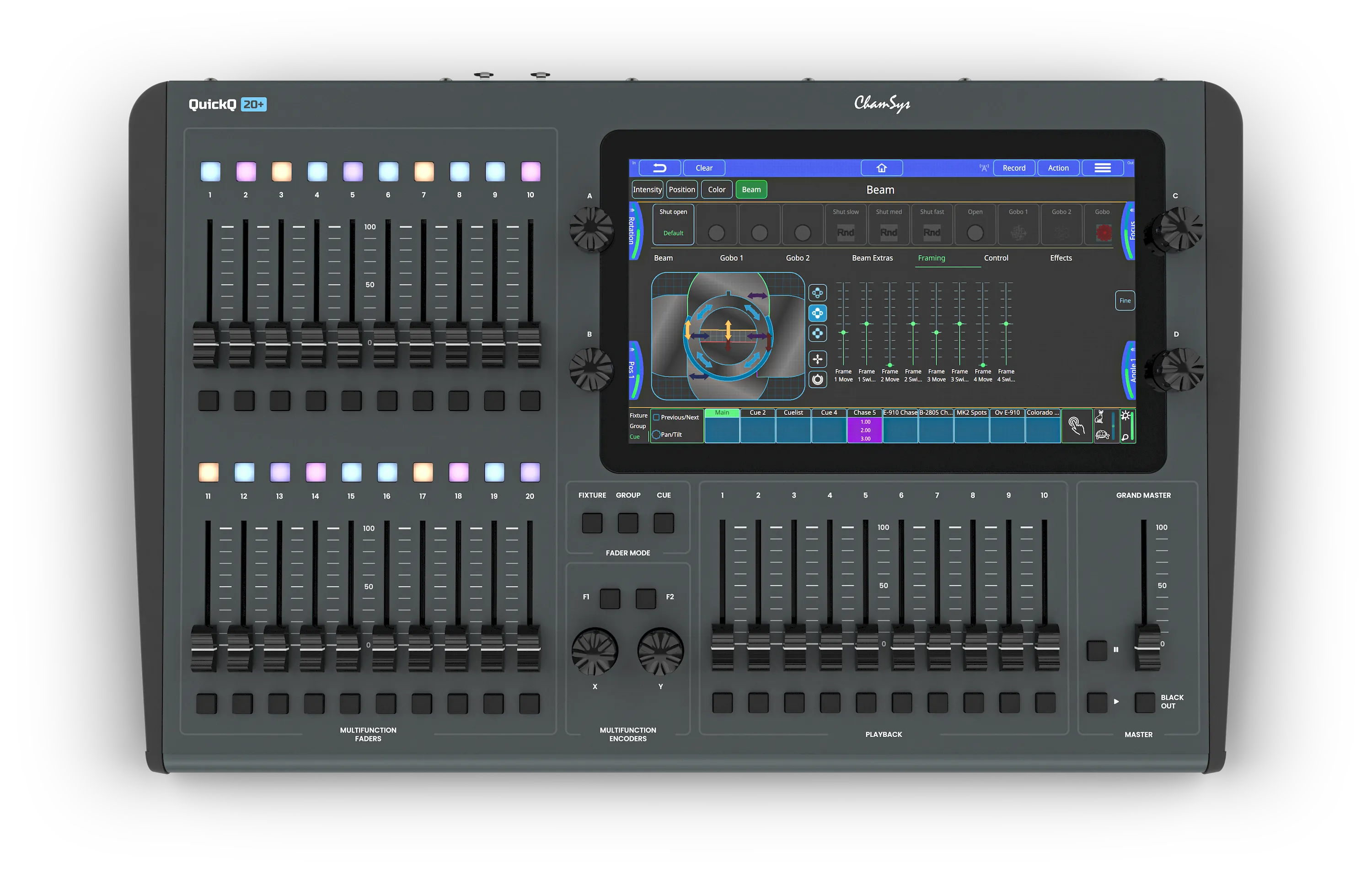Tap the BLACK OUT hardware button

click(x=1144, y=703)
